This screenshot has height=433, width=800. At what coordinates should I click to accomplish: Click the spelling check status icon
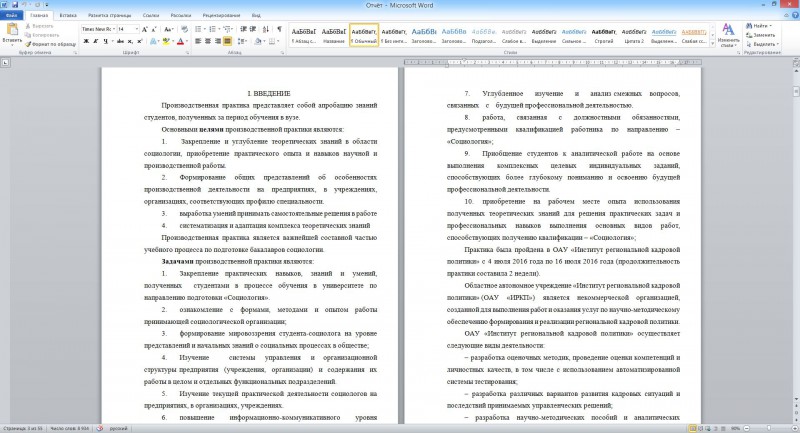tap(100, 428)
